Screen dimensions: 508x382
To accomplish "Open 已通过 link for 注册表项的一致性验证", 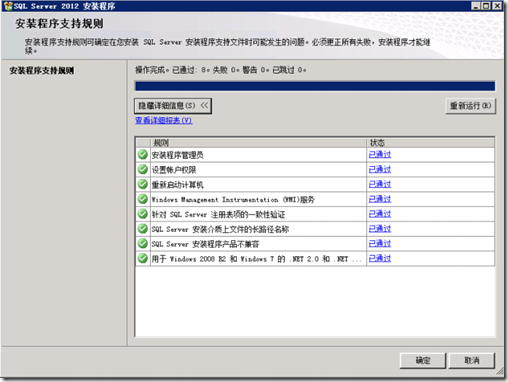I will pyautogui.click(x=380, y=214).
